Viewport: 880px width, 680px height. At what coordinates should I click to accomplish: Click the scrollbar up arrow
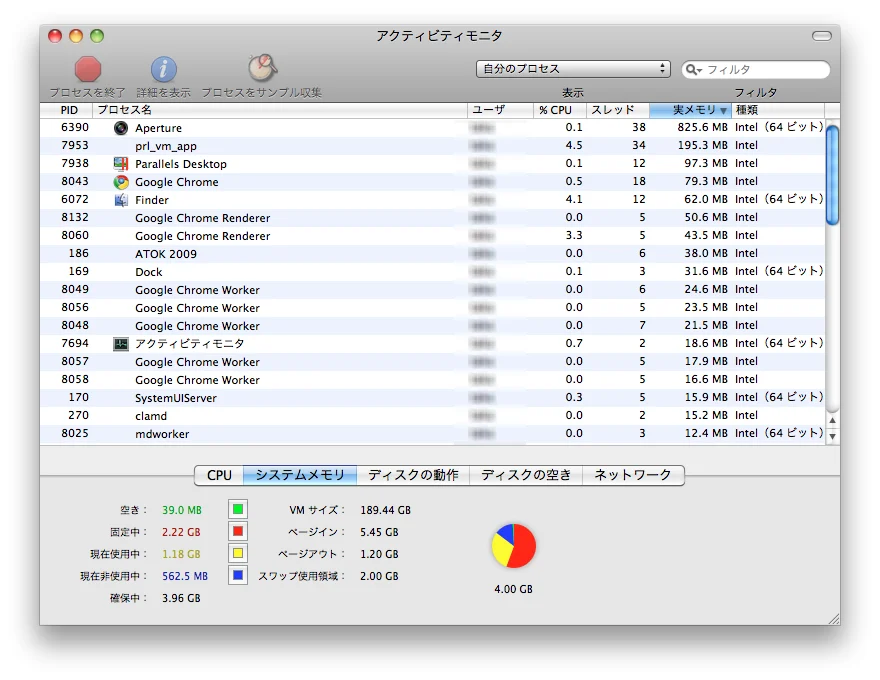pos(833,420)
